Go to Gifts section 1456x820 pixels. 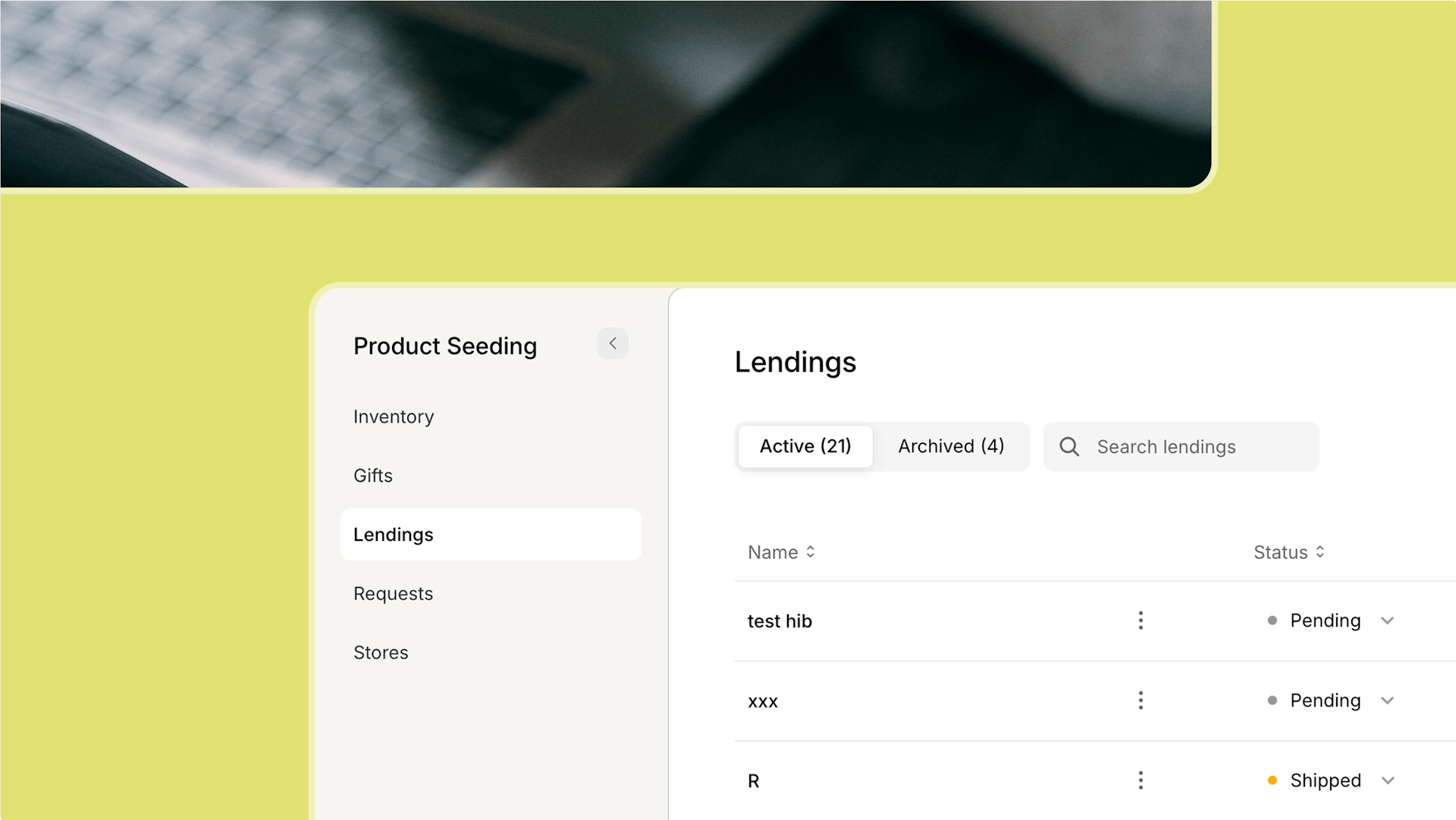(373, 476)
